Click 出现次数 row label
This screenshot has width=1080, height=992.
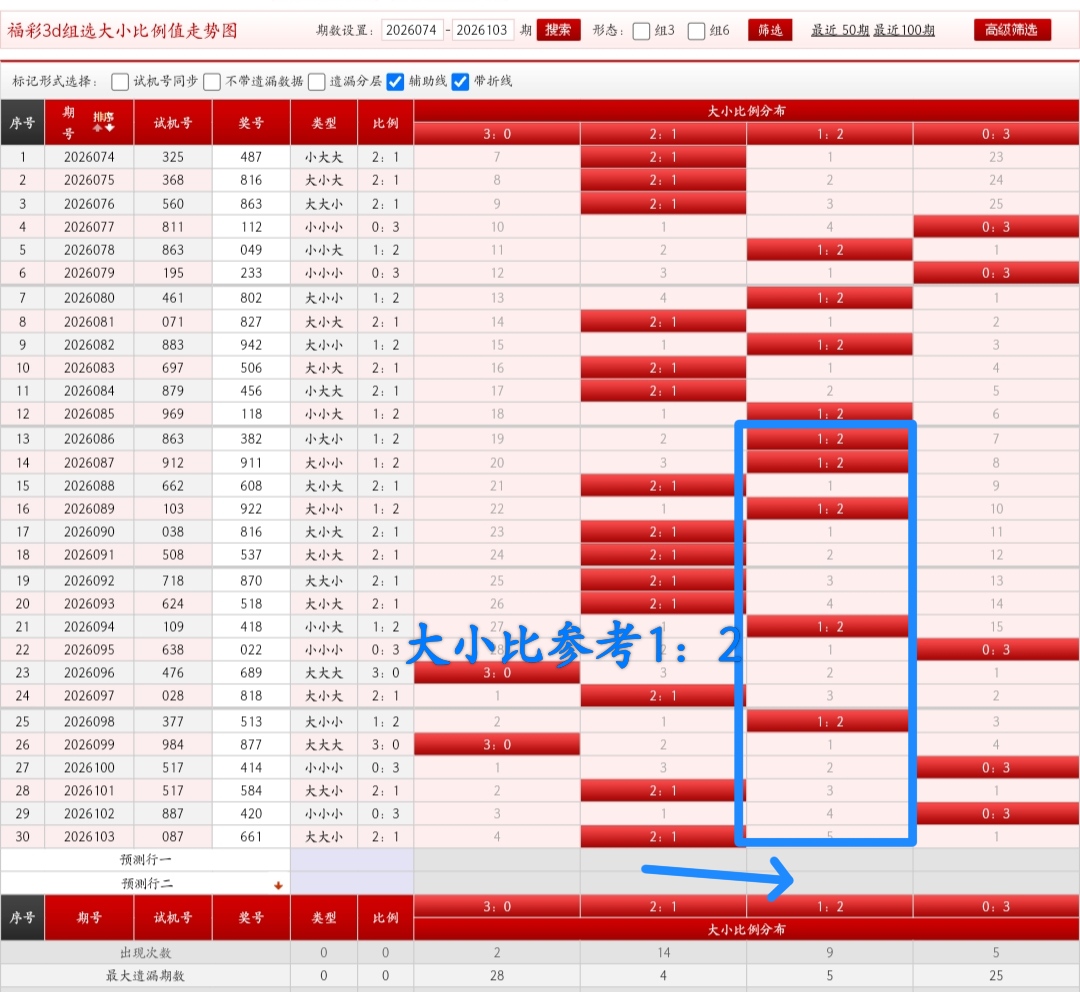click(x=145, y=953)
